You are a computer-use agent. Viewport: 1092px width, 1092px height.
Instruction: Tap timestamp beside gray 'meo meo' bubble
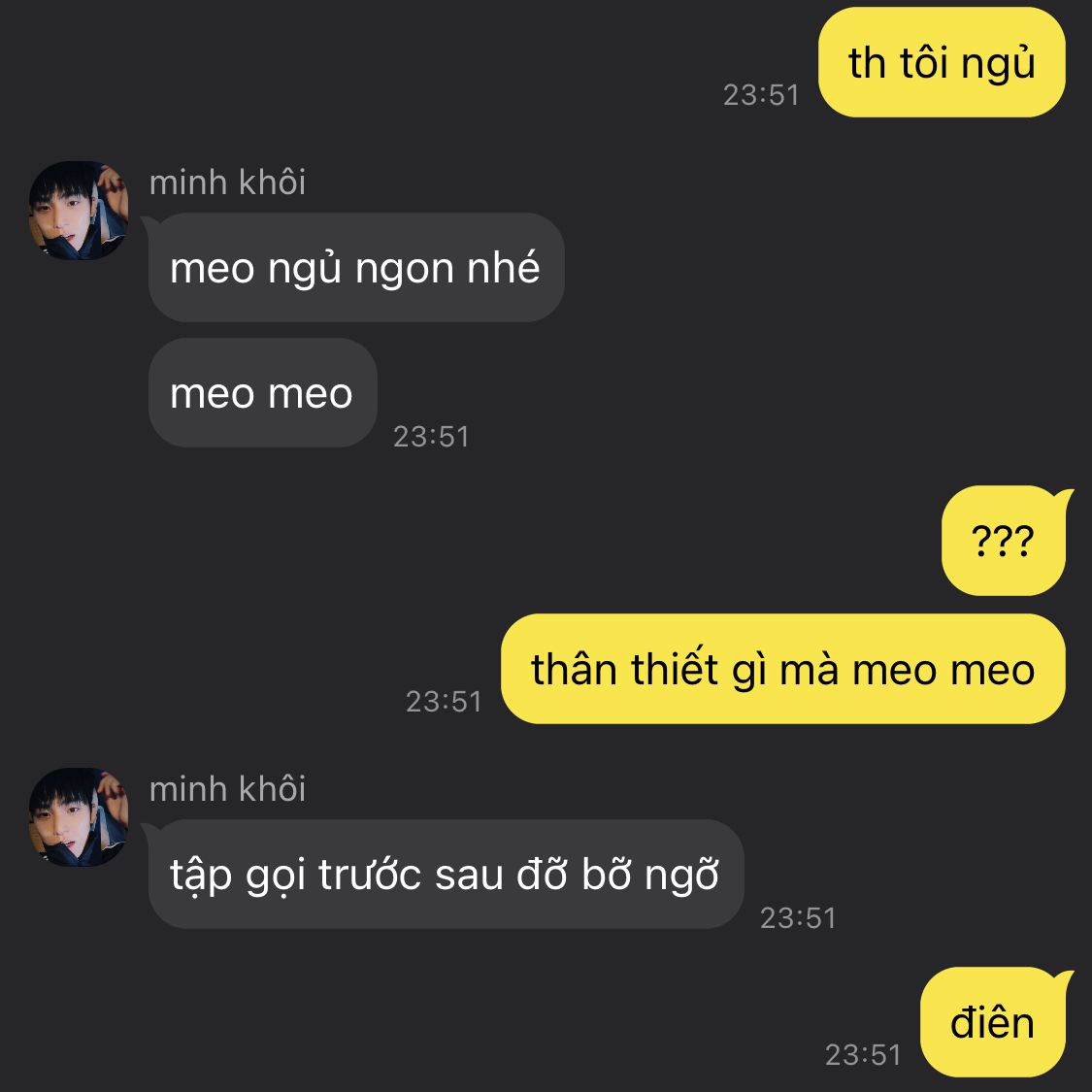point(431,437)
